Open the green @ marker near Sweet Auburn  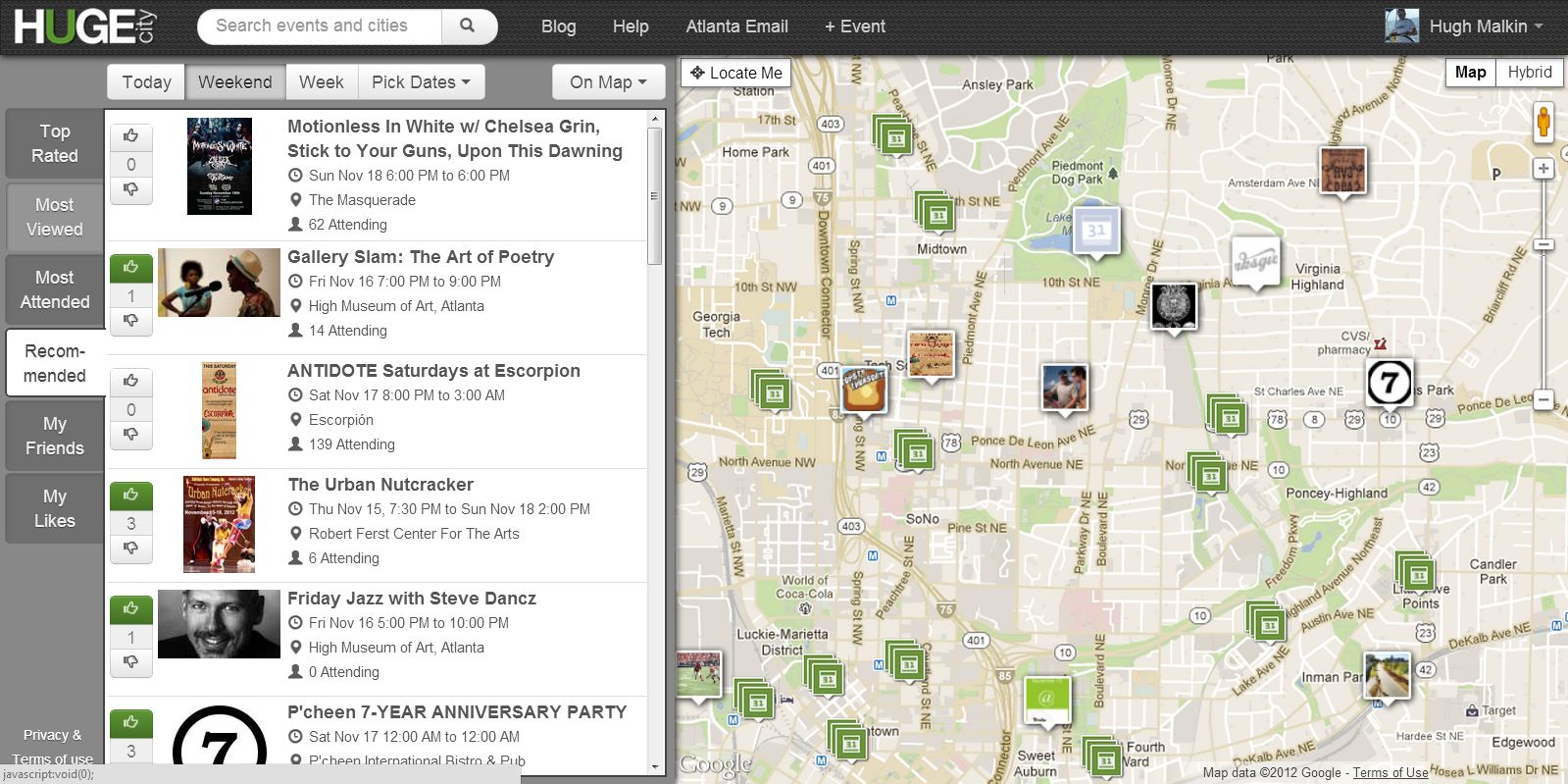coord(1046,700)
